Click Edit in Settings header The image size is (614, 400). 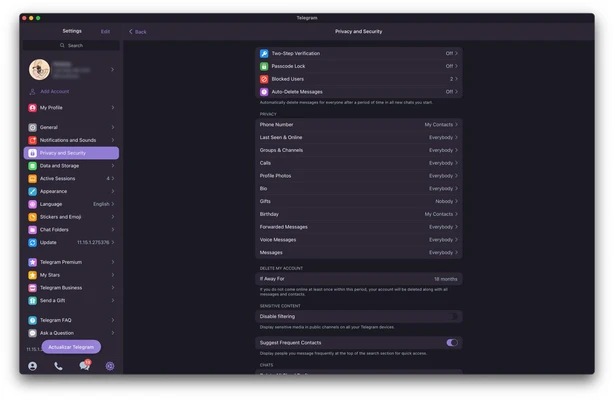(105, 32)
